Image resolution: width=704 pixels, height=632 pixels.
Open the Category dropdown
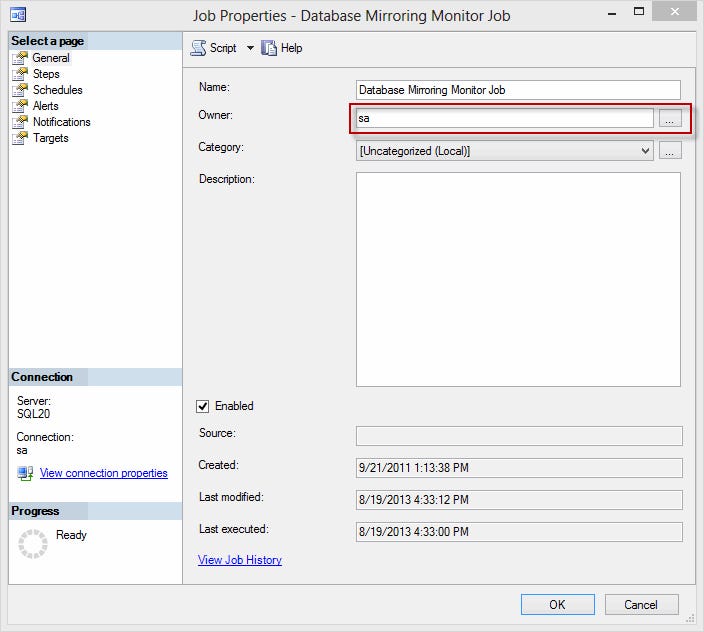click(645, 151)
